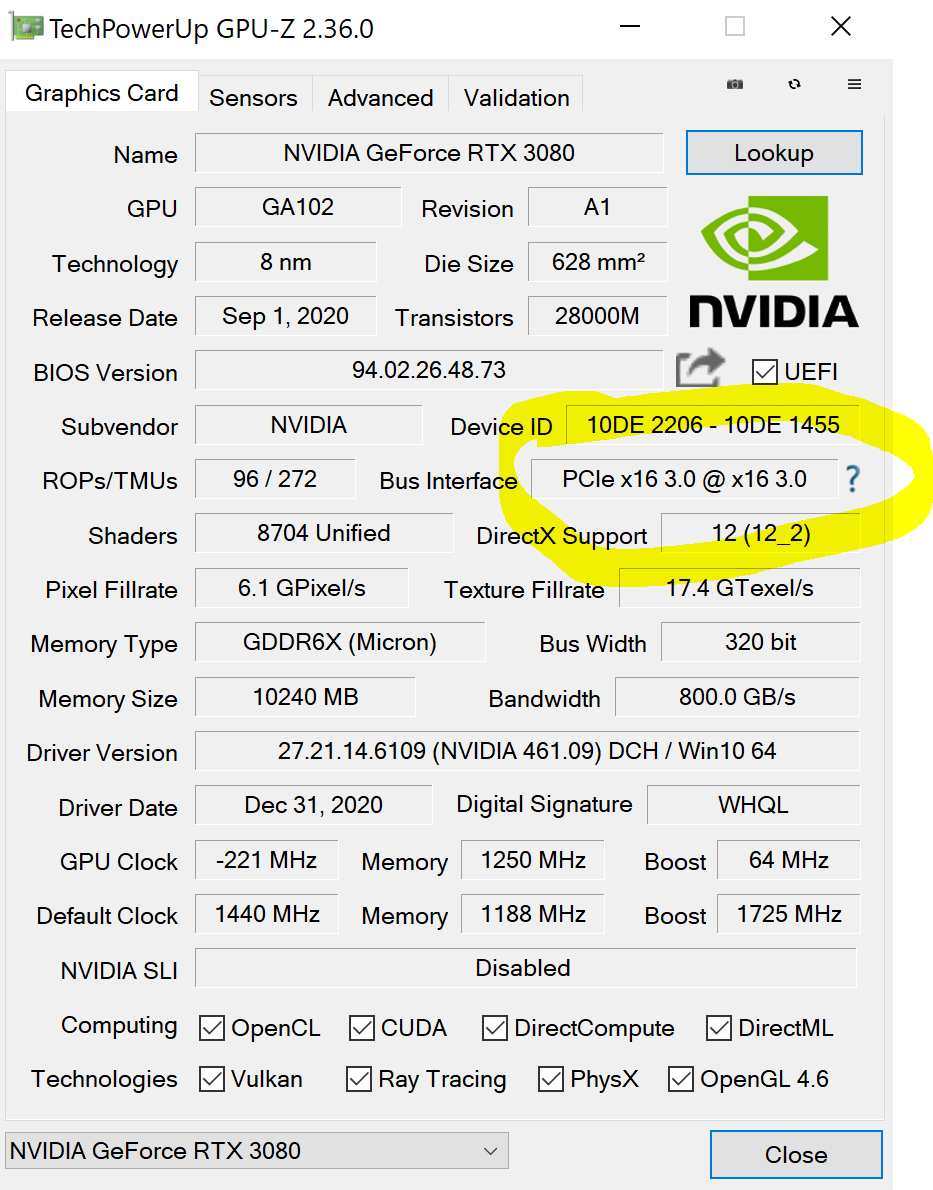
Task: Click the Bus Width field 320 bit
Action: [x=761, y=642]
